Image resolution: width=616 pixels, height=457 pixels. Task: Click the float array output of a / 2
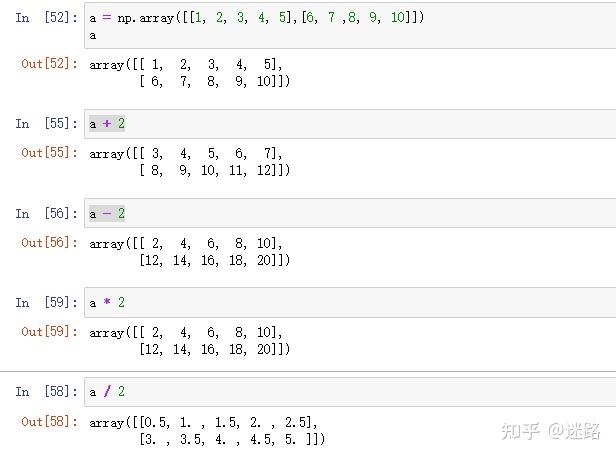click(207, 431)
